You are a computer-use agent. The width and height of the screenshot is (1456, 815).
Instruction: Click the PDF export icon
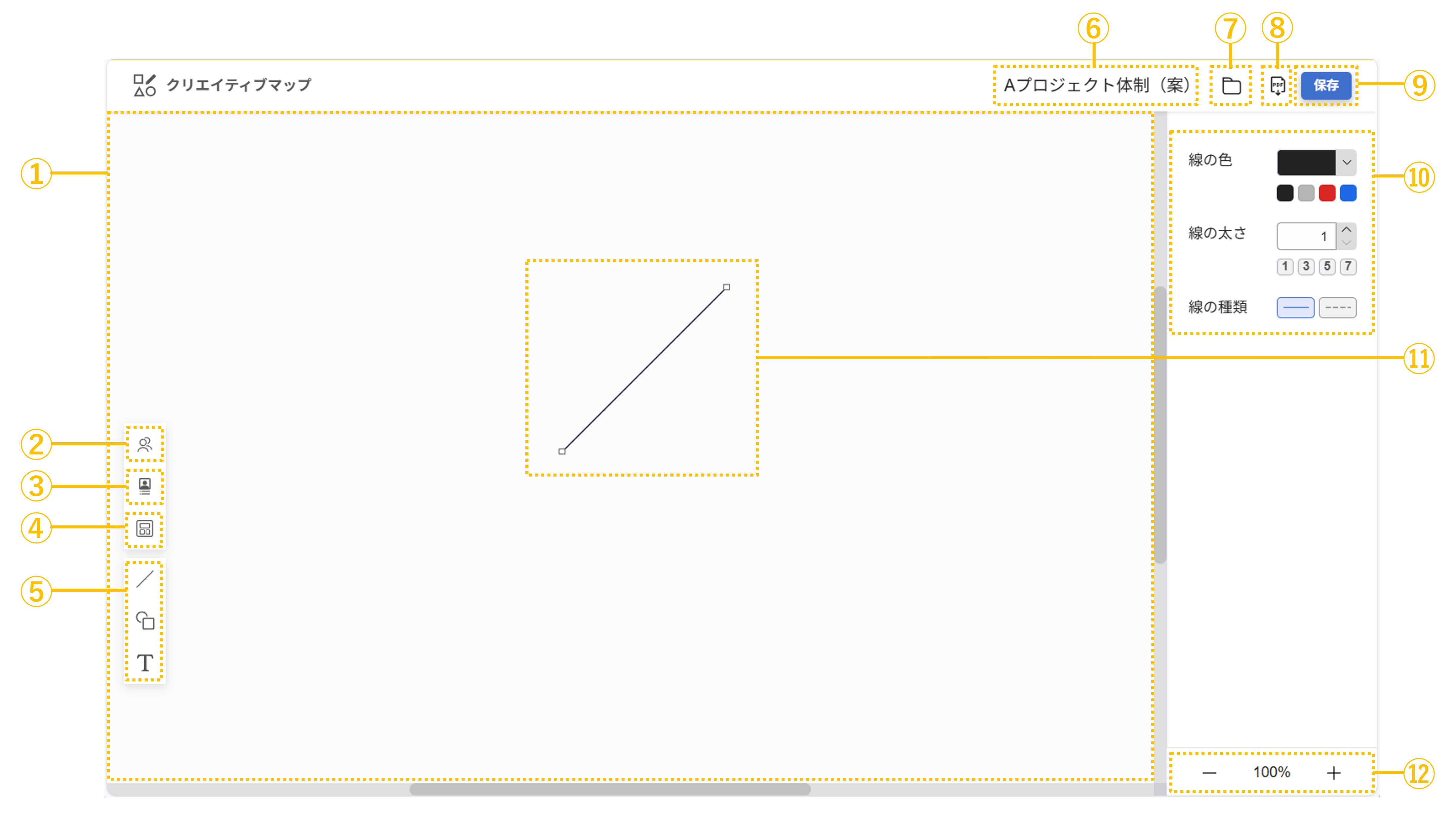pyautogui.click(x=1277, y=86)
